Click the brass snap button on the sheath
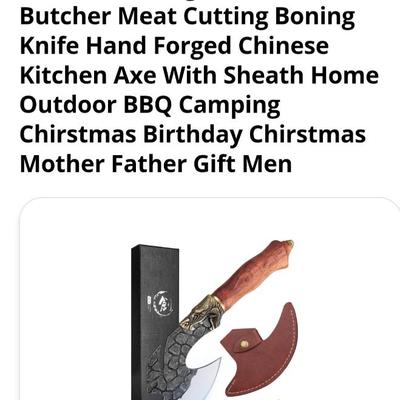The height and width of the screenshot is (400, 400). [245, 344]
